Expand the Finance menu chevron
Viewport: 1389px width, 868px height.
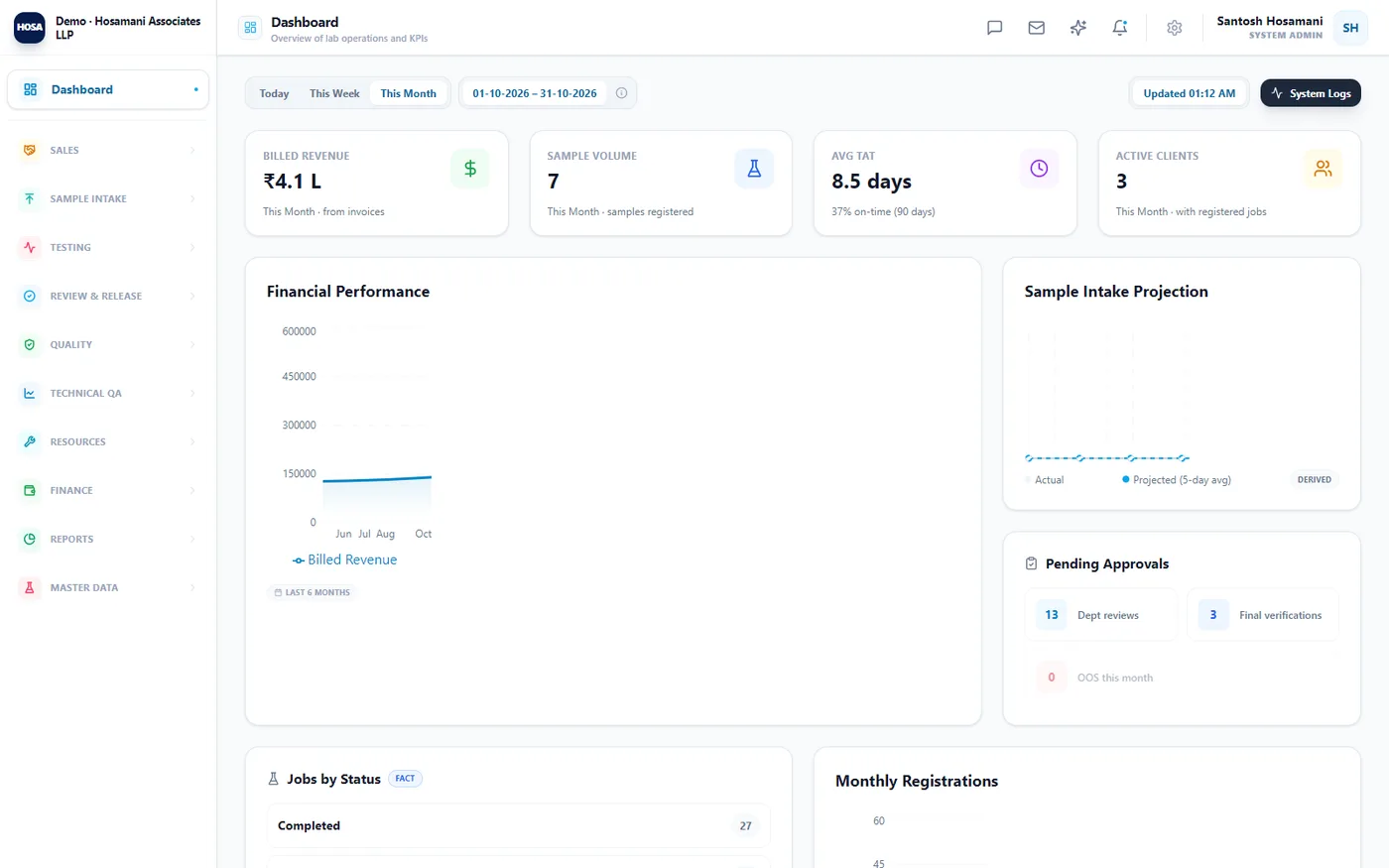192,490
